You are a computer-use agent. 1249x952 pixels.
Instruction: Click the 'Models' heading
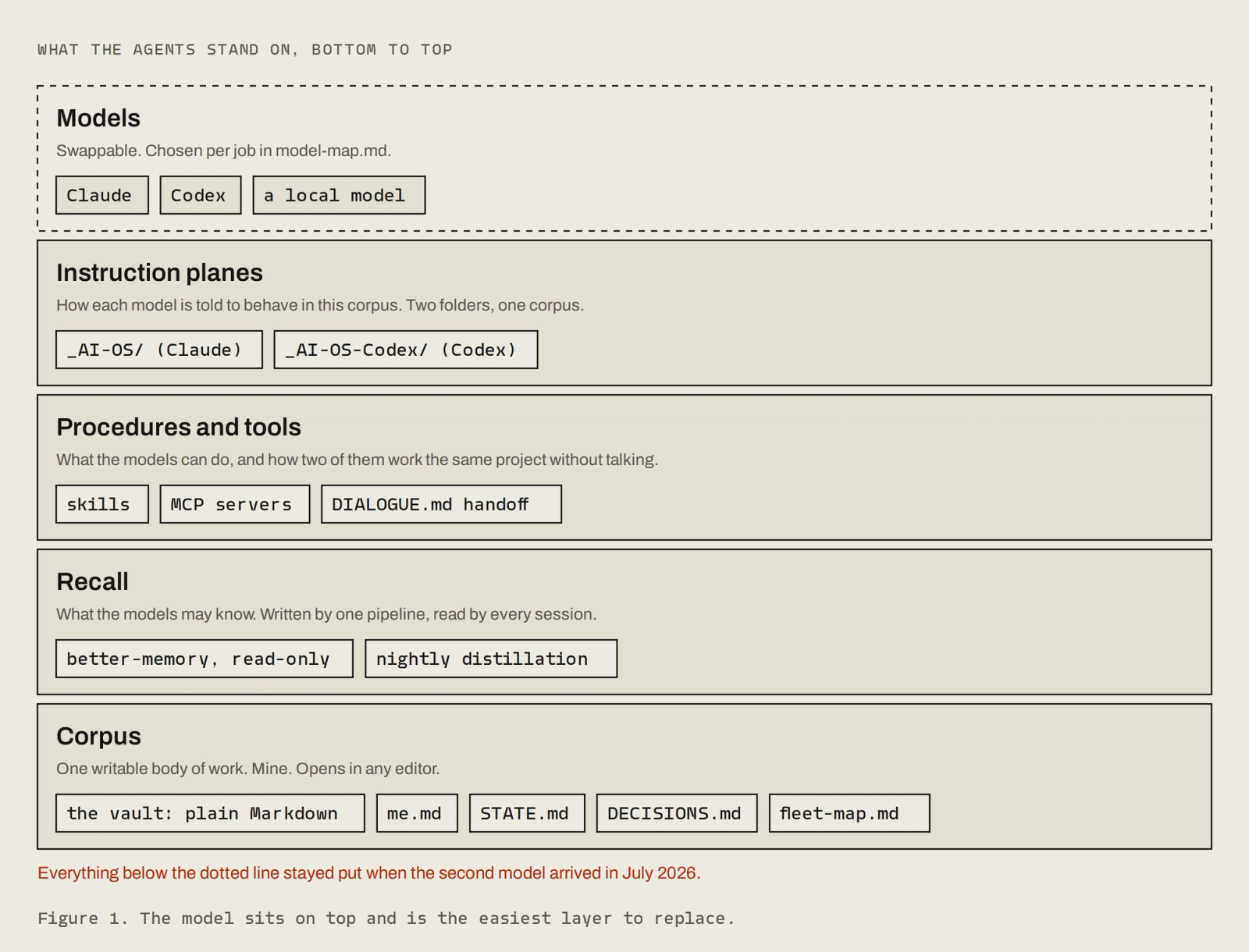pos(98,118)
